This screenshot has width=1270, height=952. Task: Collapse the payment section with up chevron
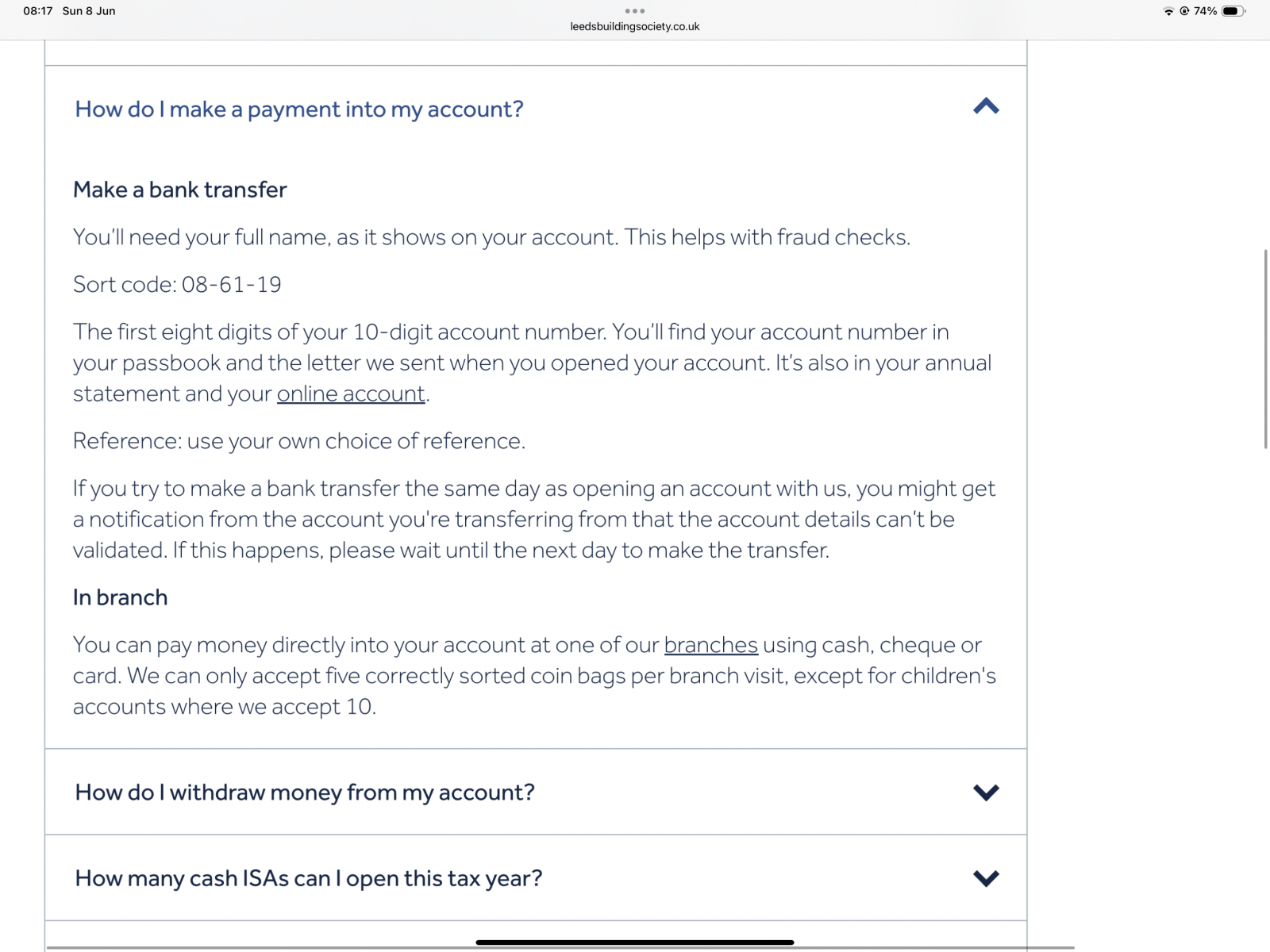(x=986, y=106)
